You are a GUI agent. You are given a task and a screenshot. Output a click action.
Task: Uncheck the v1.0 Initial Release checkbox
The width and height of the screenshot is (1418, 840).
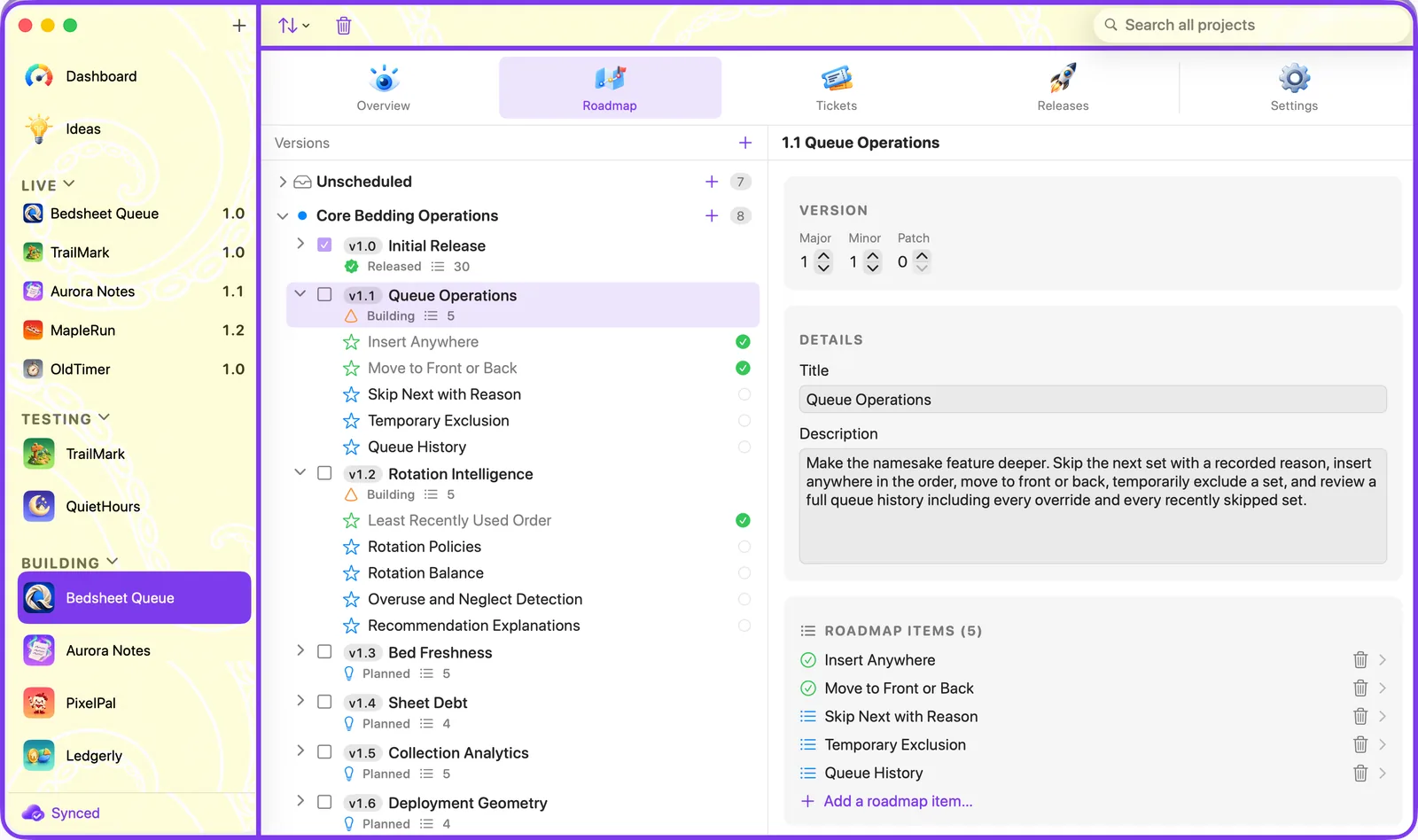point(324,245)
